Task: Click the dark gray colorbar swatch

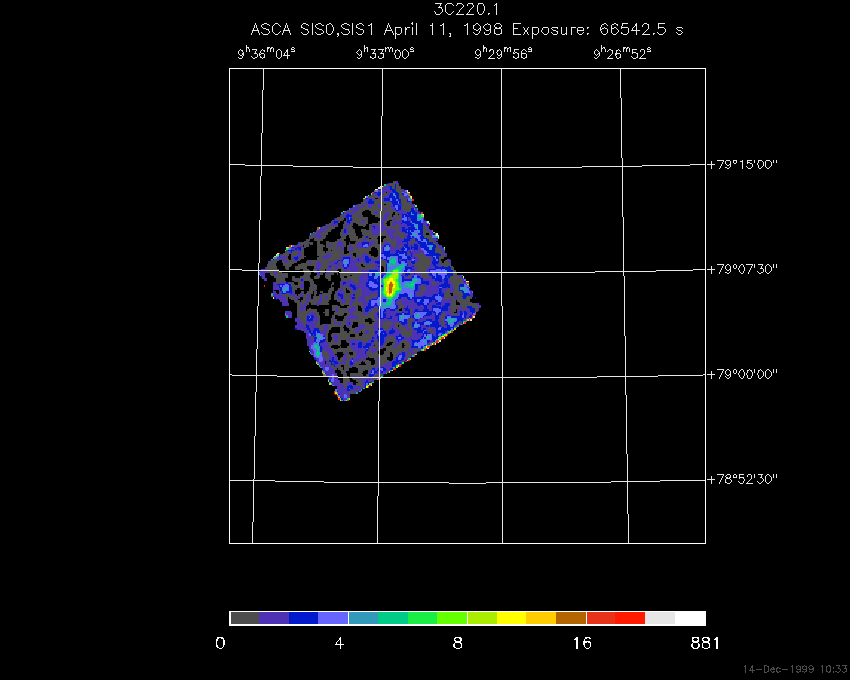Action: 244,618
